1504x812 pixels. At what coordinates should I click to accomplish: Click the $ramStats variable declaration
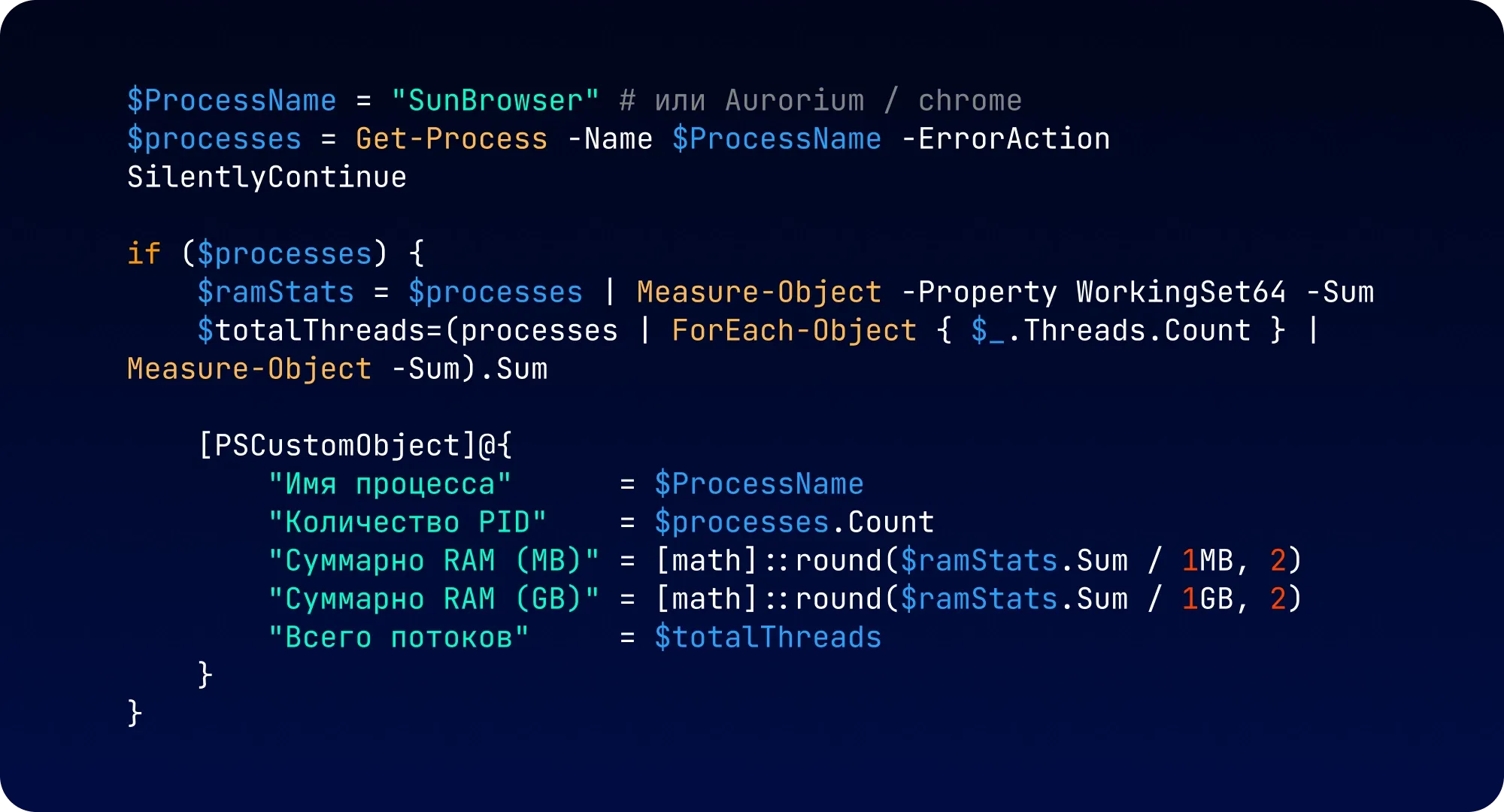point(275,292)
